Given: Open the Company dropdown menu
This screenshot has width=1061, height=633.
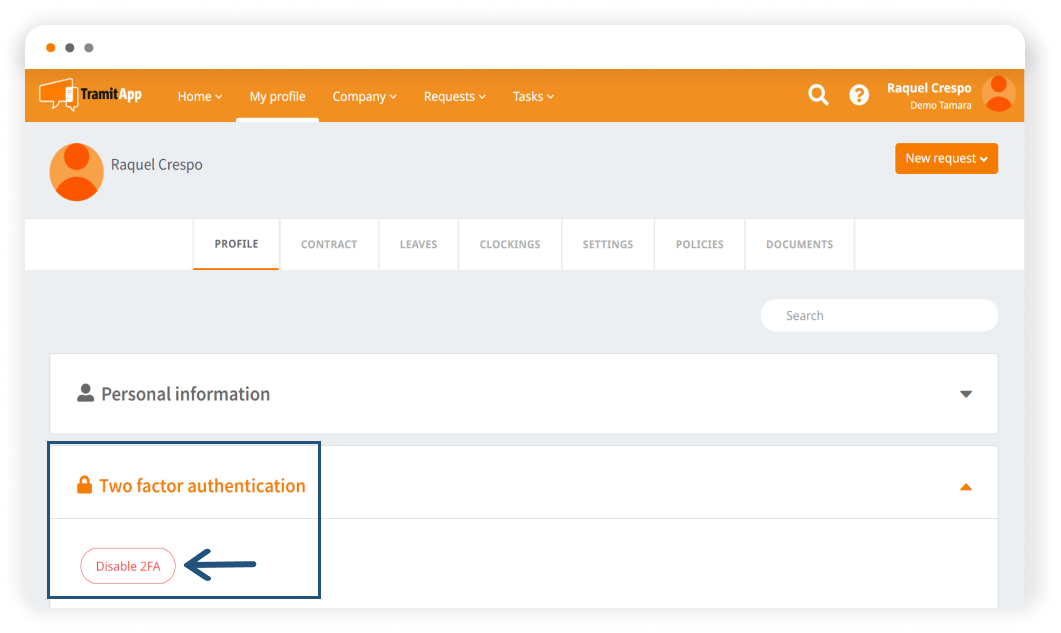Looking at the screenshot, I should click(x=364, y=97).
